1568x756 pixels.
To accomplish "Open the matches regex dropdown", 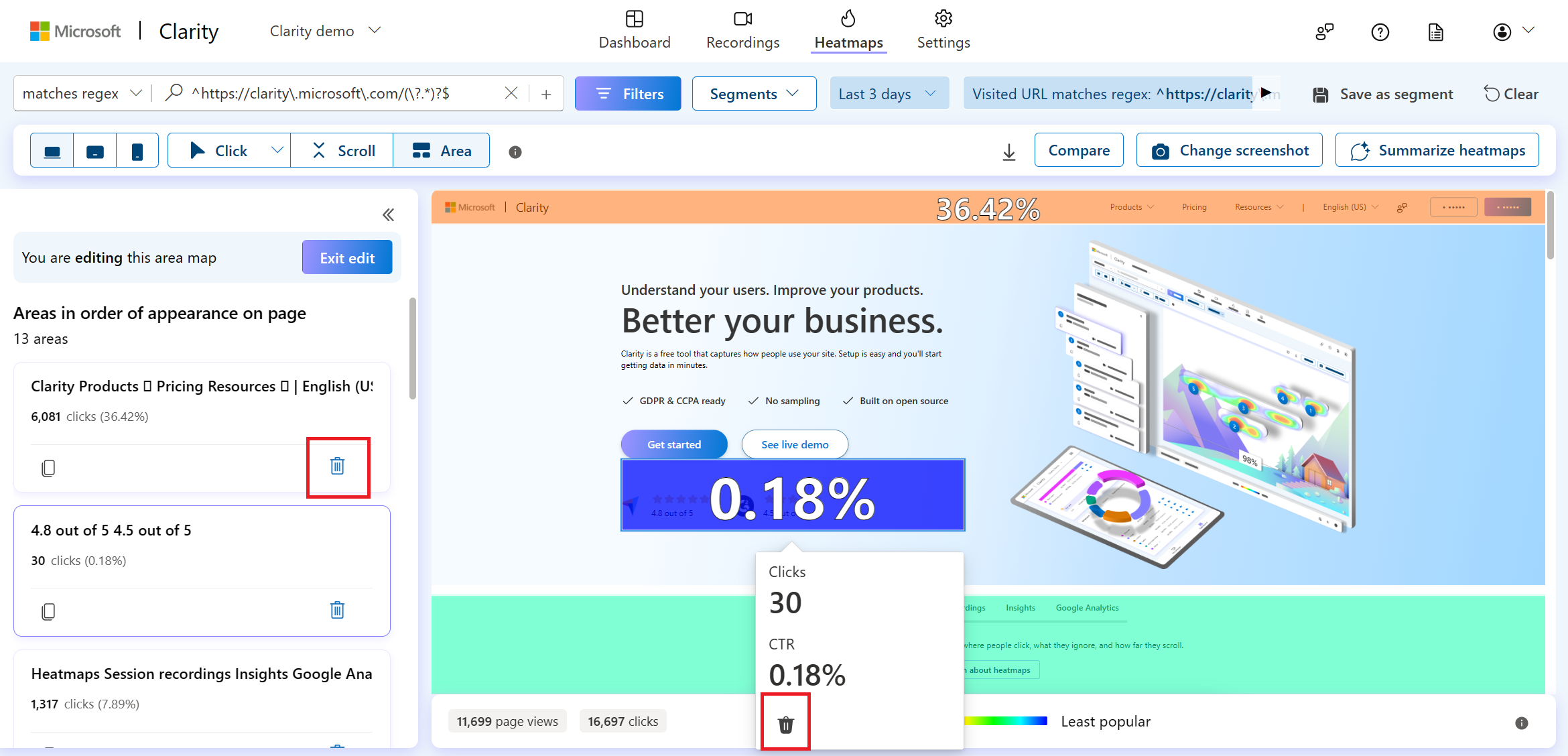I will 82,93.
